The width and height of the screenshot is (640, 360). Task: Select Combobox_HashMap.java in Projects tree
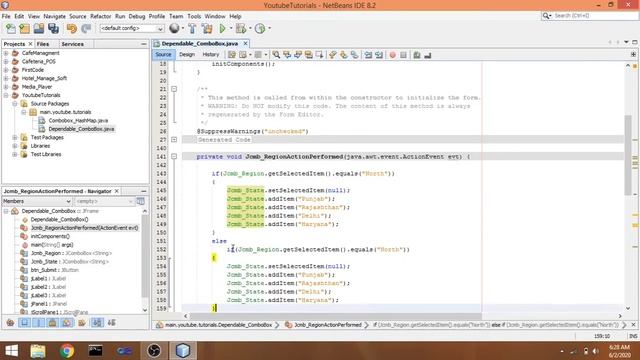(x=78, y=120)
